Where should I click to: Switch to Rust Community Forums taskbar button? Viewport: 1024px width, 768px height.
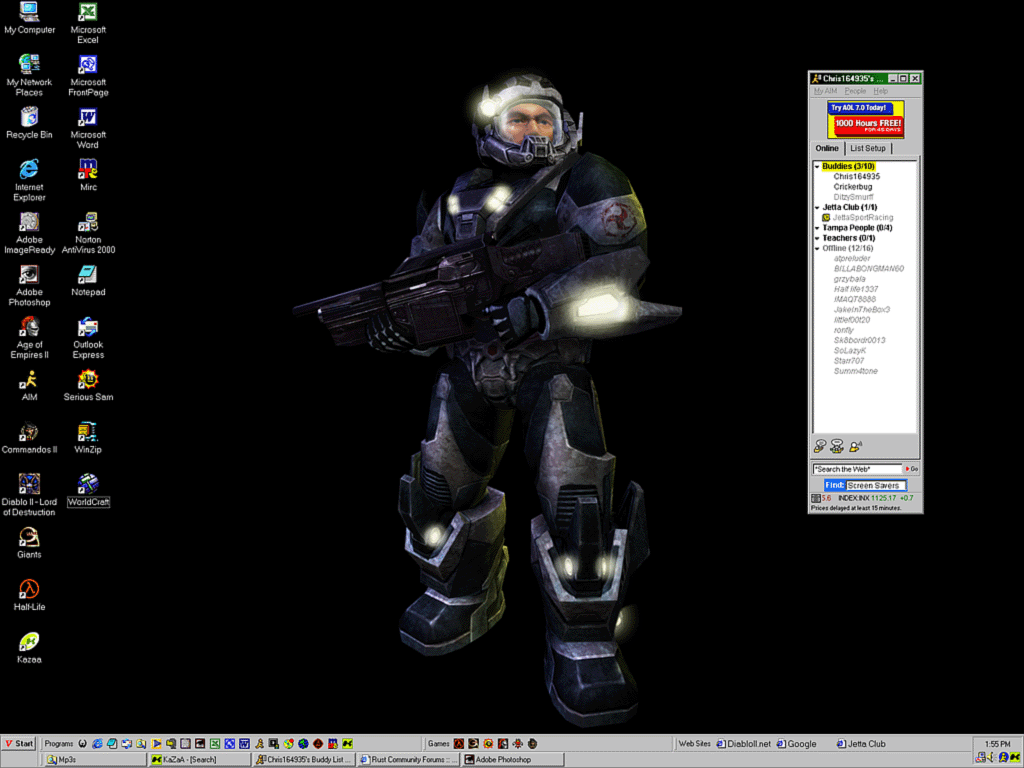[x=408, y=760]
